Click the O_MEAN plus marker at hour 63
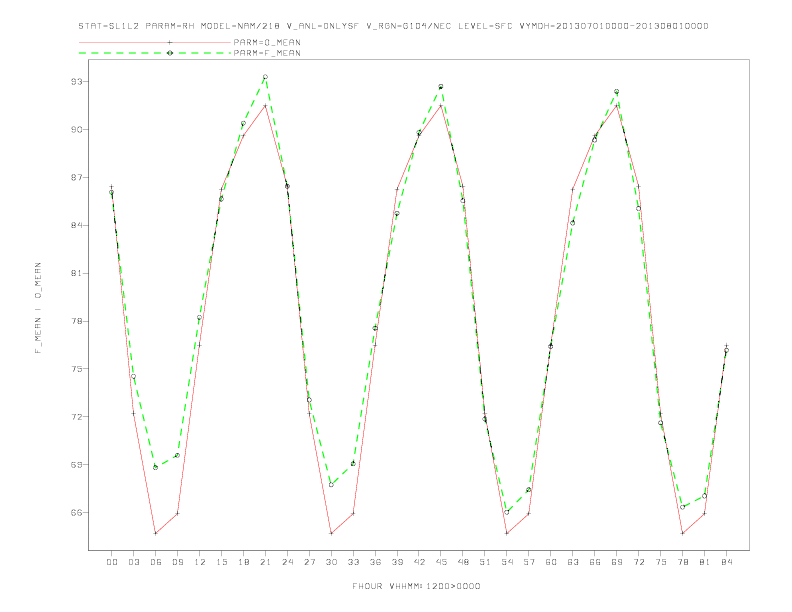Image resolution: width=792 pixels, height=612 pixels. [573, 189]
